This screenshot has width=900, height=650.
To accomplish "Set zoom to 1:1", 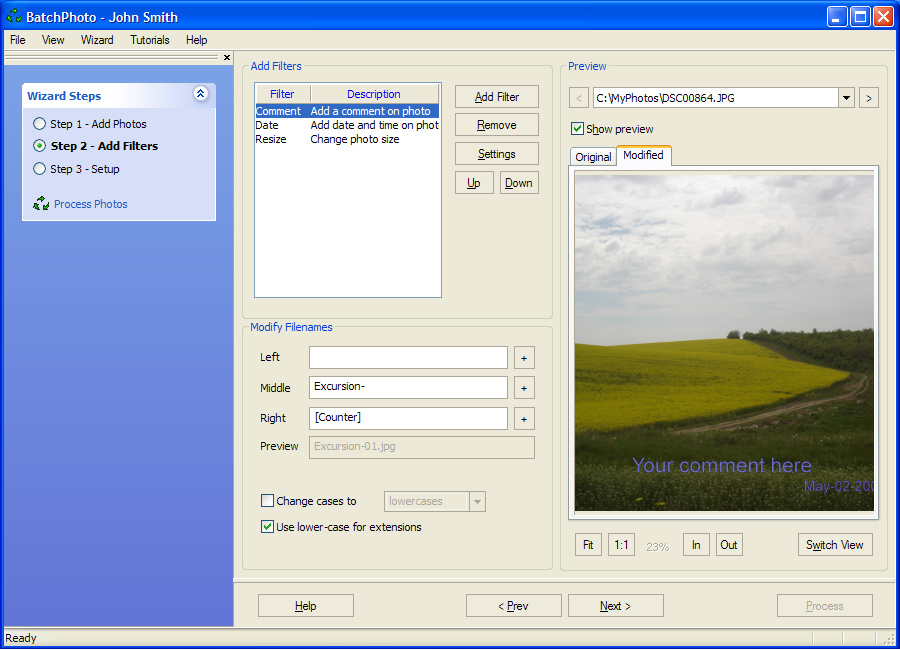I will [621, 545].
